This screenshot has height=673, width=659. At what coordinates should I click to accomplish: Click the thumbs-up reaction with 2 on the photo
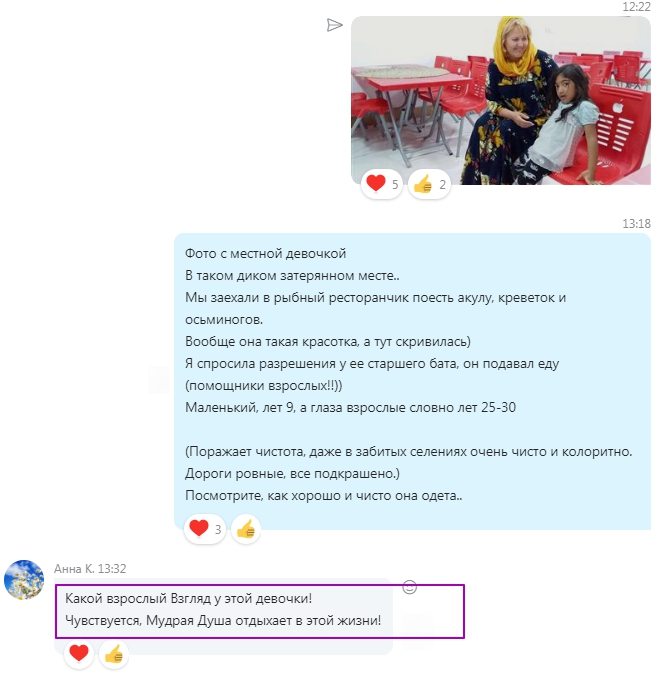click(x=429, y=185)
